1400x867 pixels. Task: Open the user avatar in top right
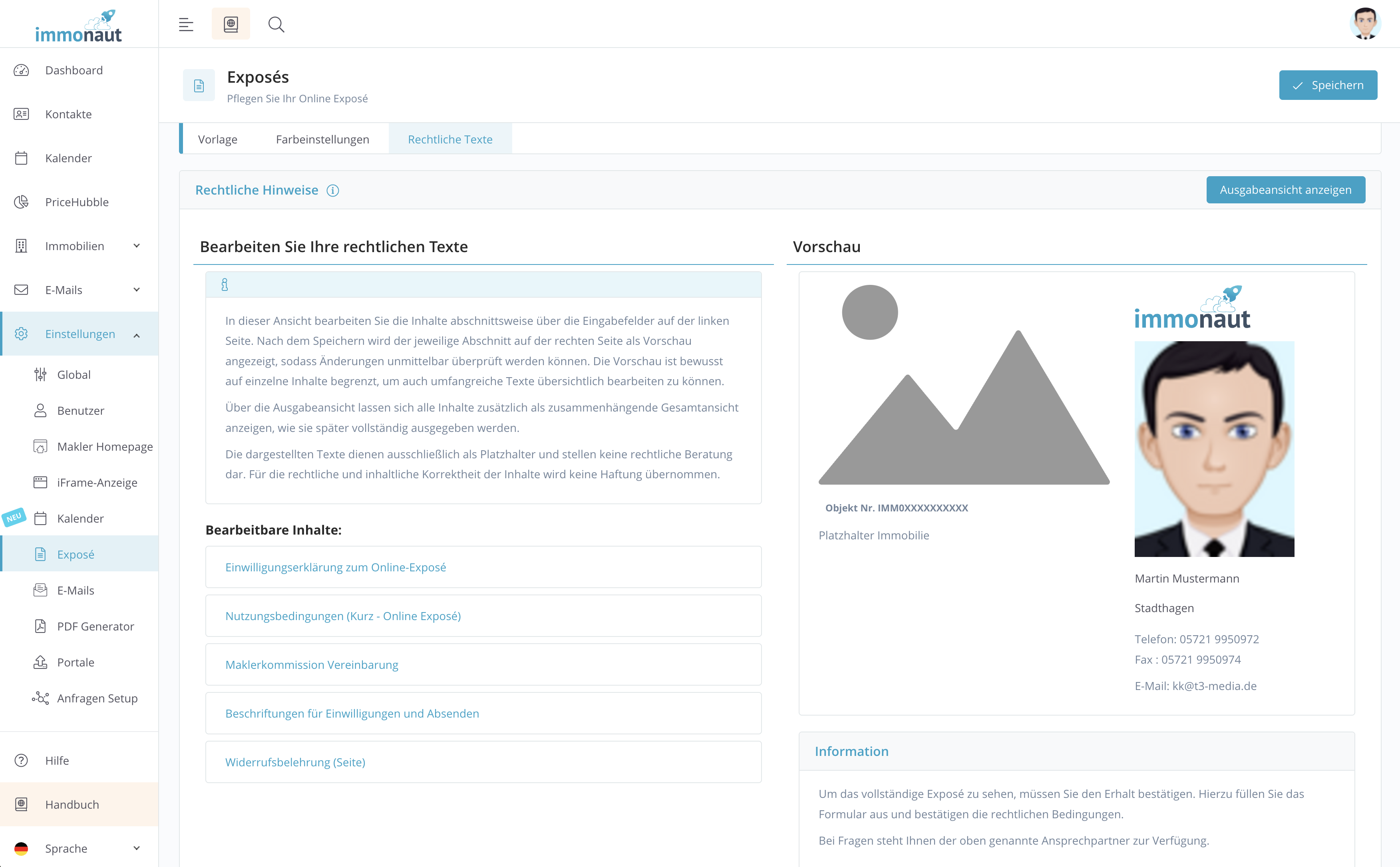click(1364, 24)
